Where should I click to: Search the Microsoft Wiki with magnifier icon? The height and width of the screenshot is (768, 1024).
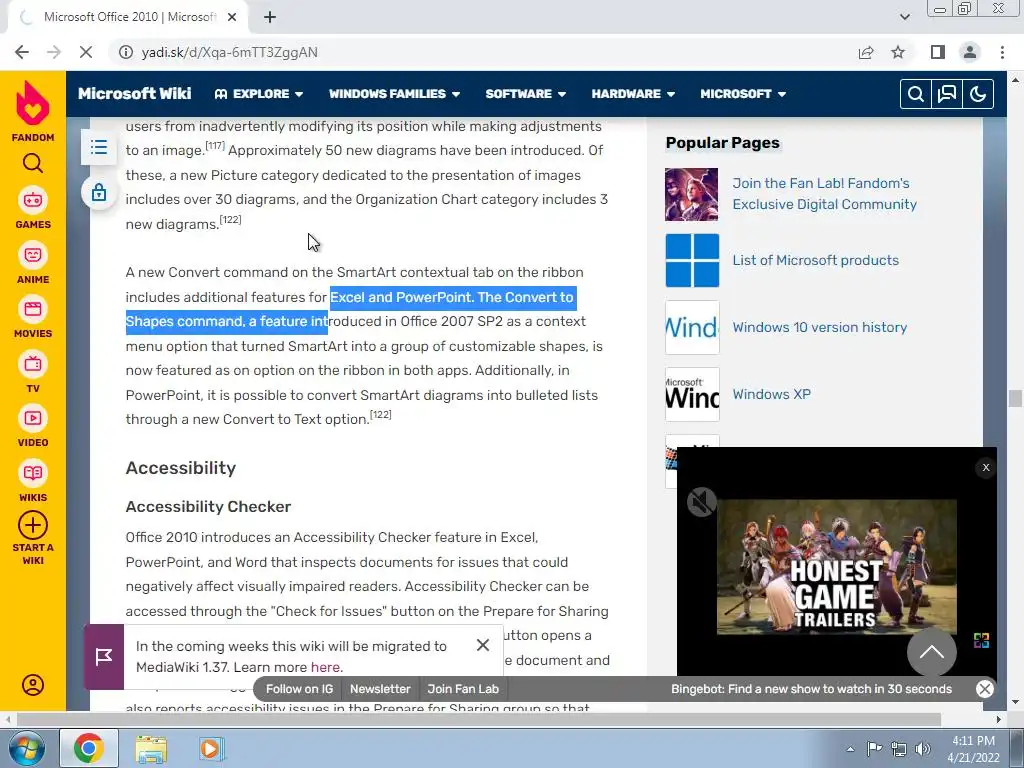[916, 94]
